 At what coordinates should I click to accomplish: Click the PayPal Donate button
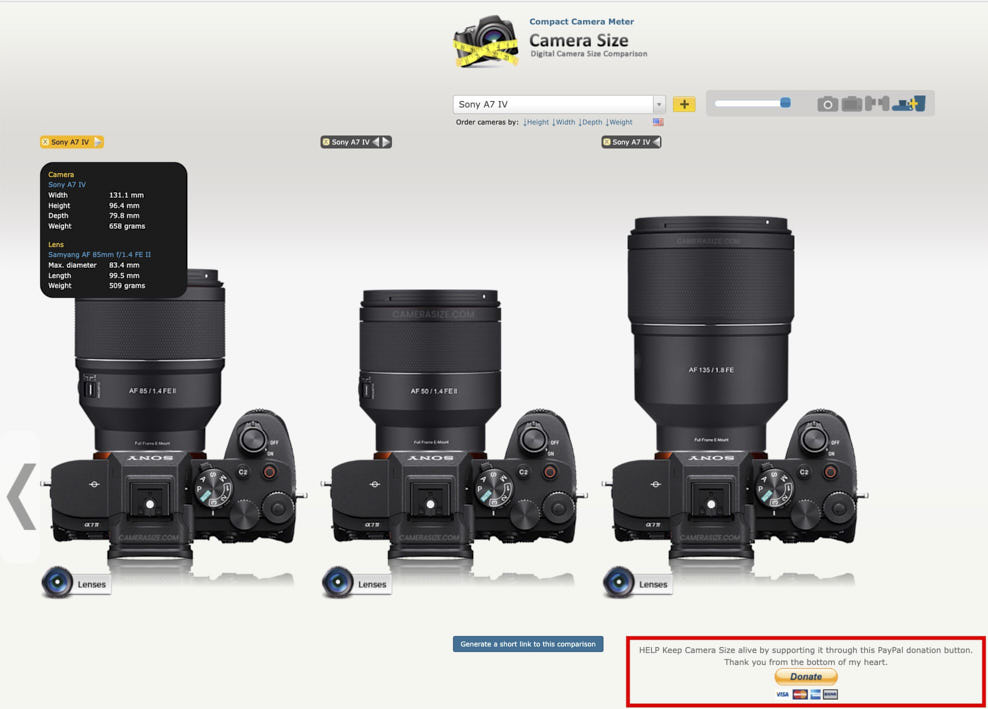coord(806,677)
